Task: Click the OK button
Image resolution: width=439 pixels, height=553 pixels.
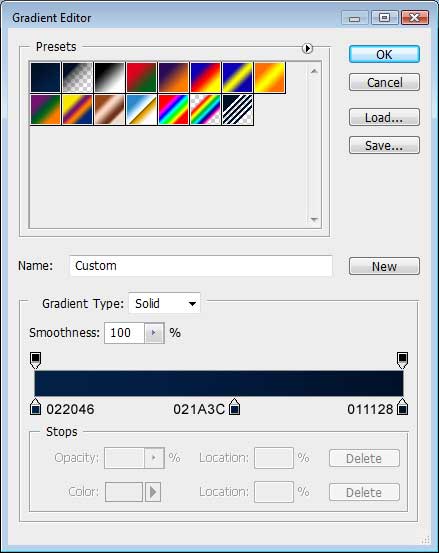Action: point(384,54)
